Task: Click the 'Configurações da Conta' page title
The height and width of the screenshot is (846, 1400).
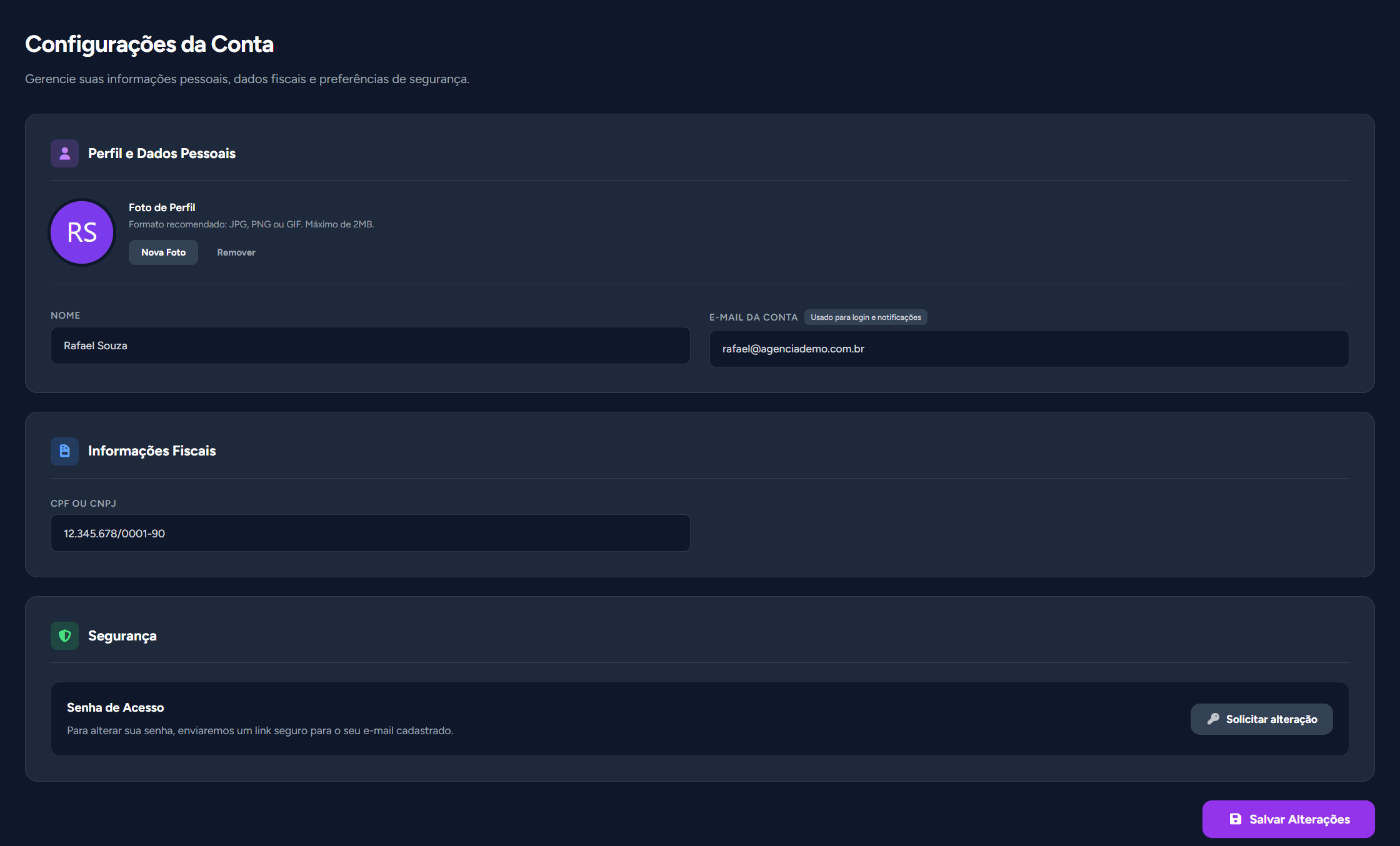Action: (149, 44)
